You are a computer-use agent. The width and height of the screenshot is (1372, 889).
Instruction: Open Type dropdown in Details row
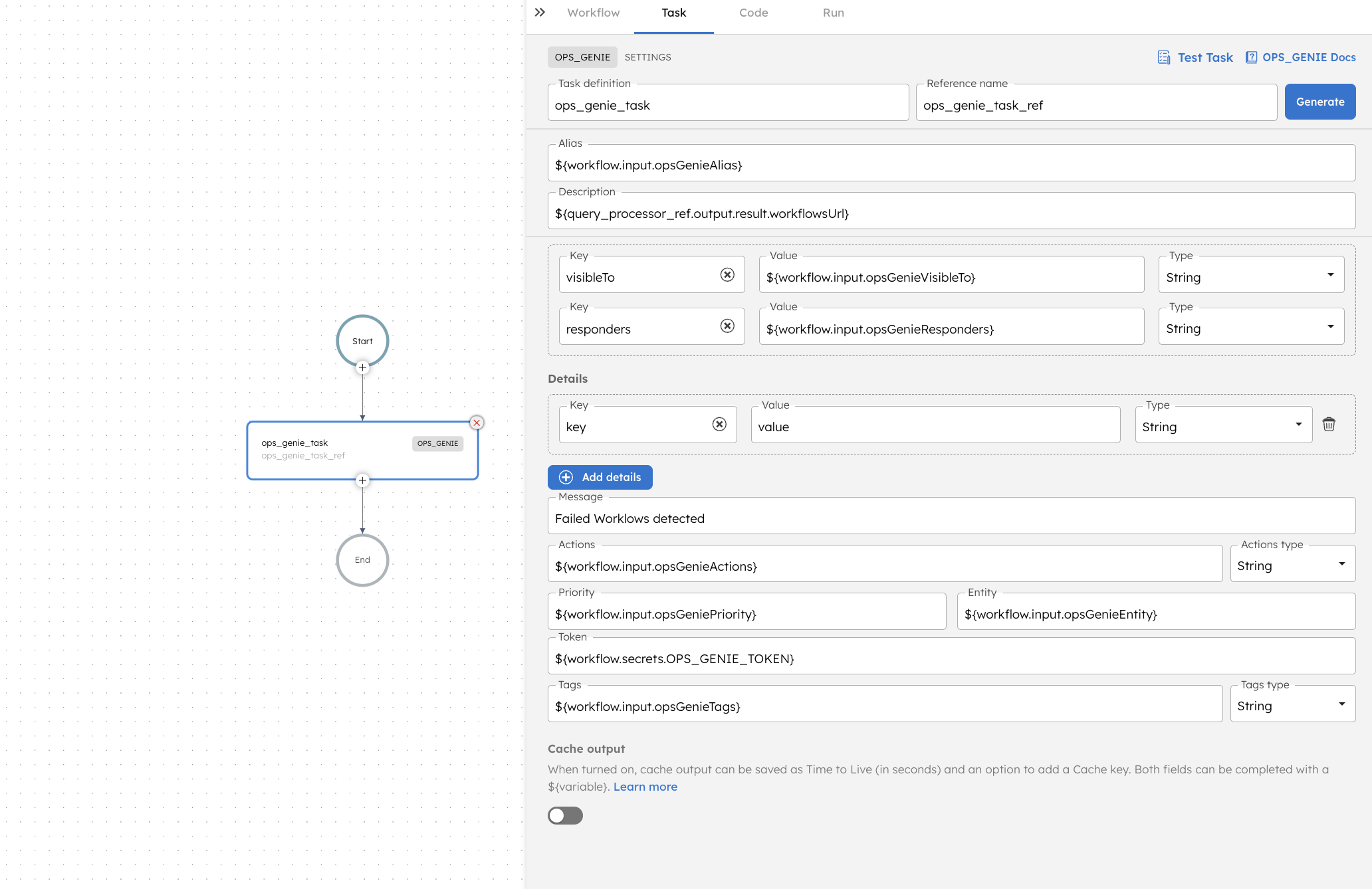(1223, 425)
